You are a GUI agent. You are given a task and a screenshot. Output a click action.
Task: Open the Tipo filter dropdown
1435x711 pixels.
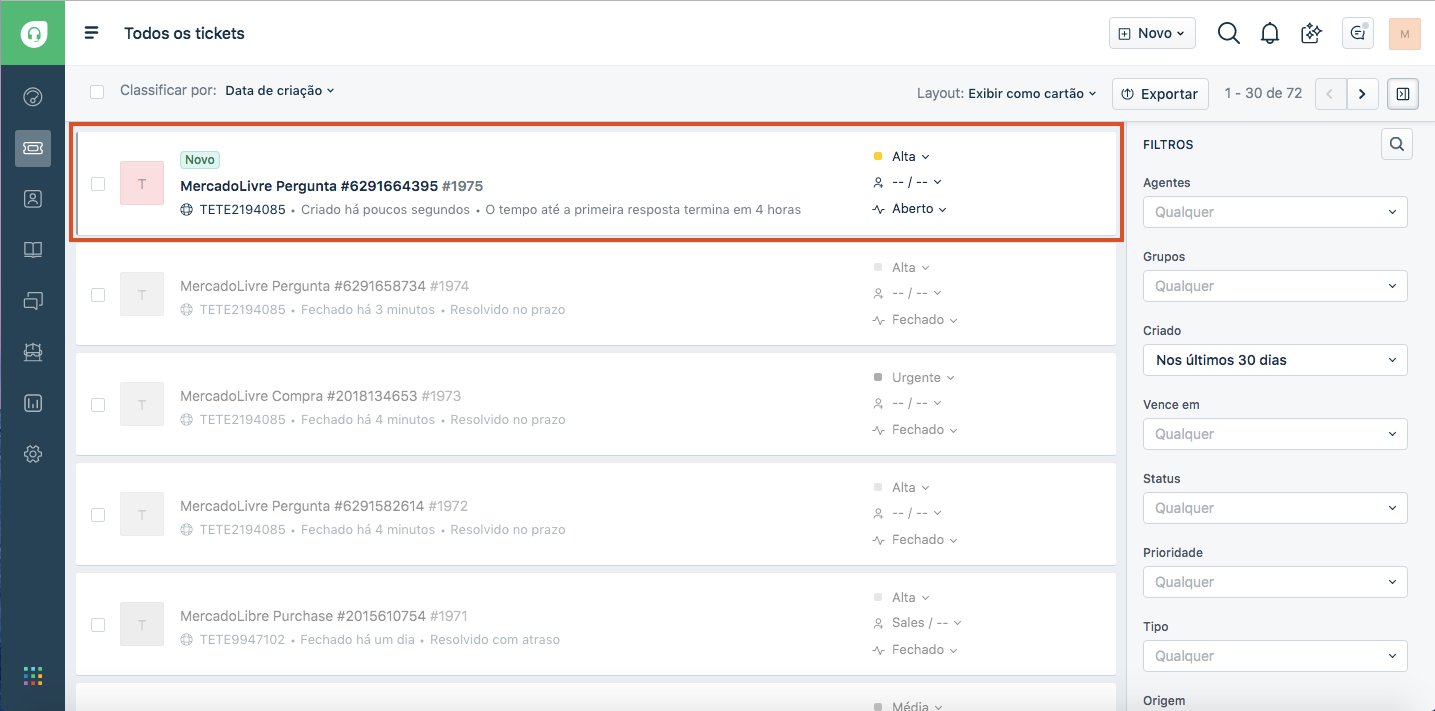point(1275,656)
